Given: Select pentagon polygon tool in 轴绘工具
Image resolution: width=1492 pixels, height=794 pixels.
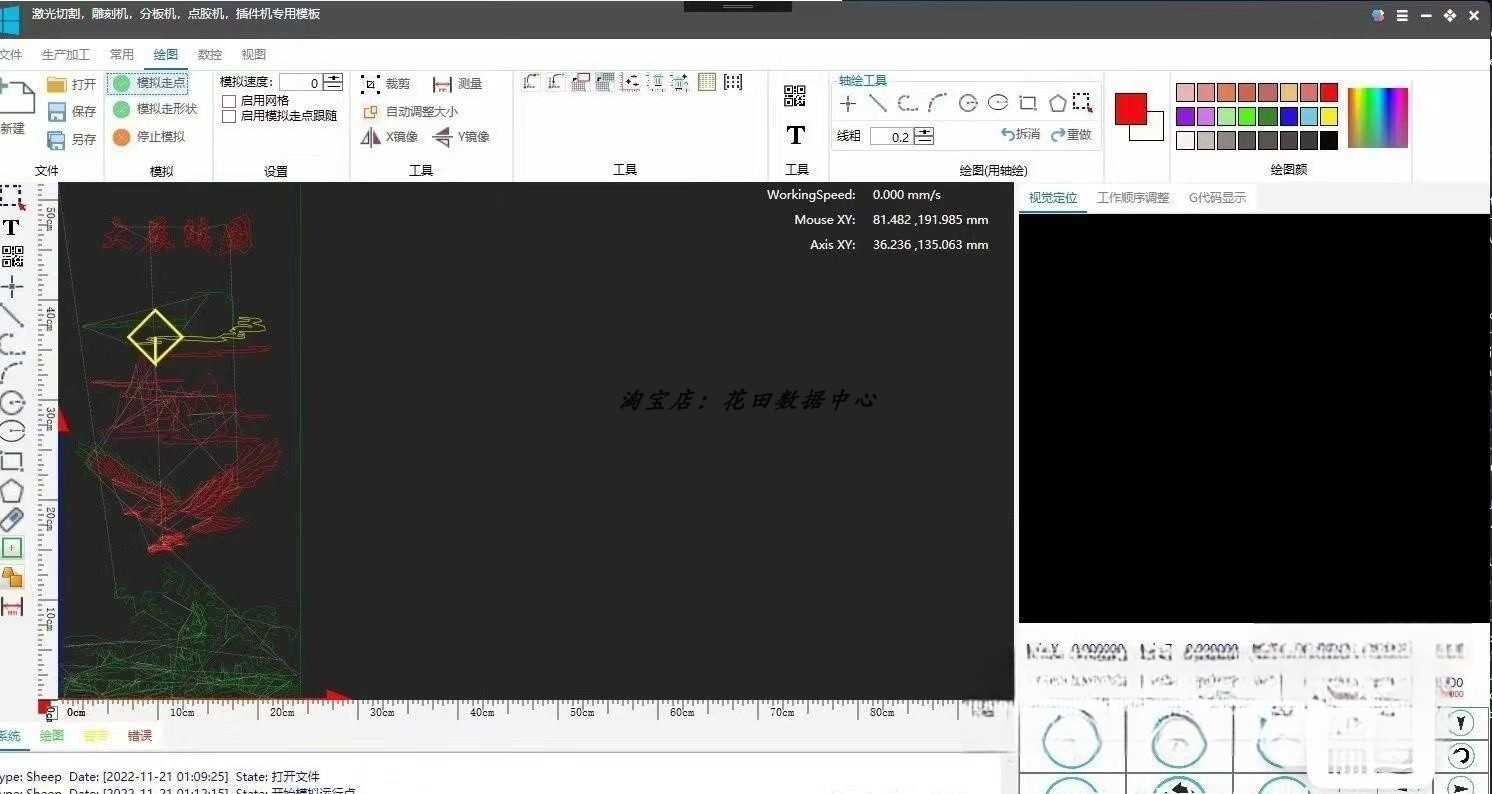Looking at the screenshot, I should click(1057, 103).
